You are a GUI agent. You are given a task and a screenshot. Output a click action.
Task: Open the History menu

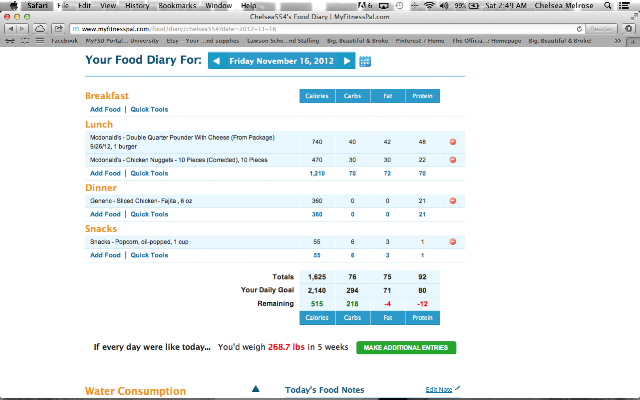coord(137,6)
